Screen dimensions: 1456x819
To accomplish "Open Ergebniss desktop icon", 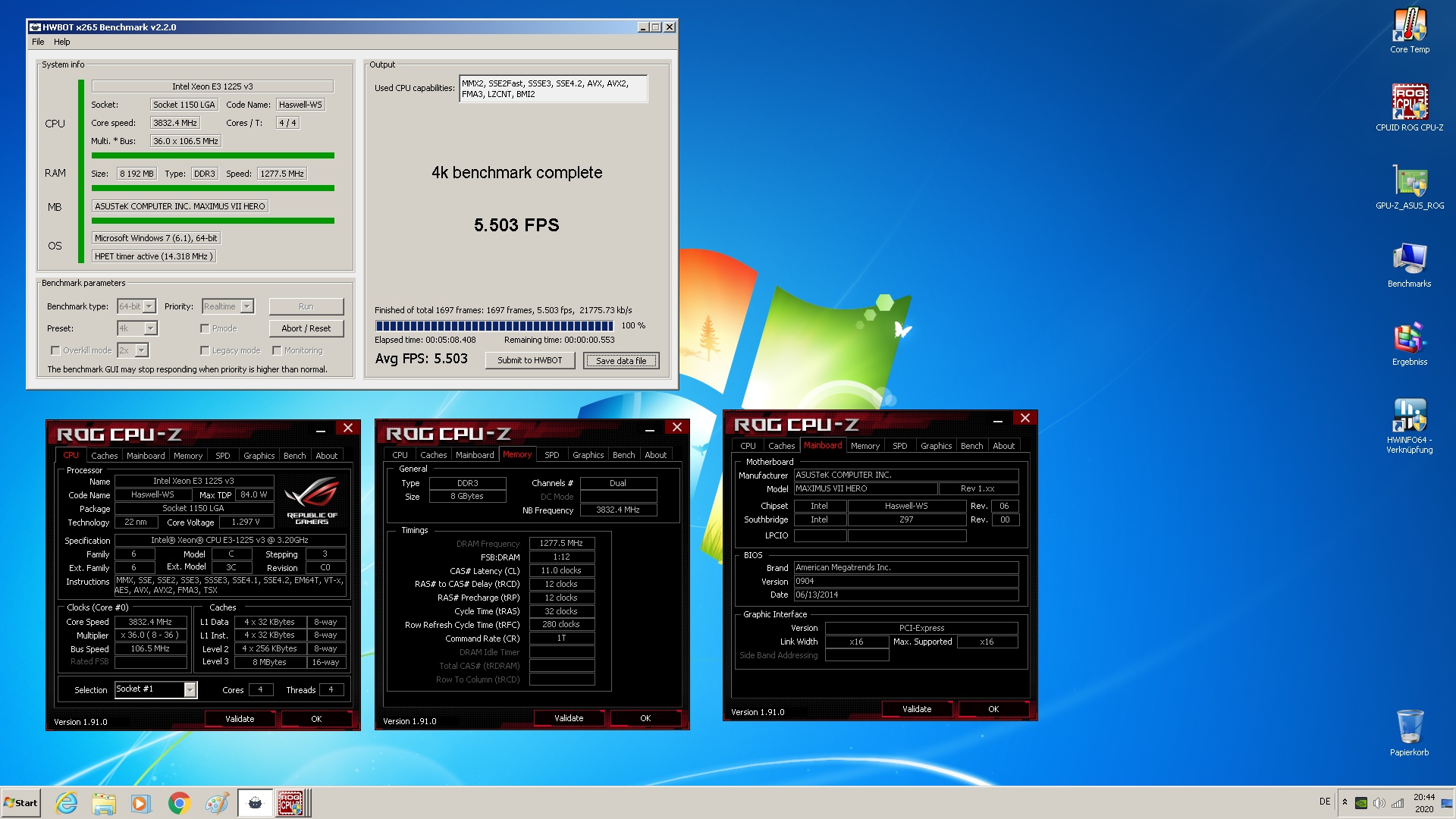I will [1409, 343].
